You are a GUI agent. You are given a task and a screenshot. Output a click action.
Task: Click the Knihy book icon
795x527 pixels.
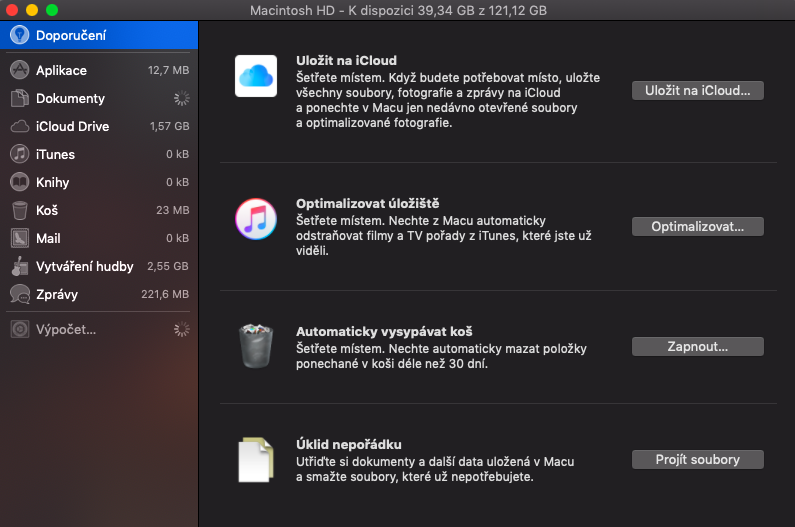pyautogui.click(x=19, y=182)
